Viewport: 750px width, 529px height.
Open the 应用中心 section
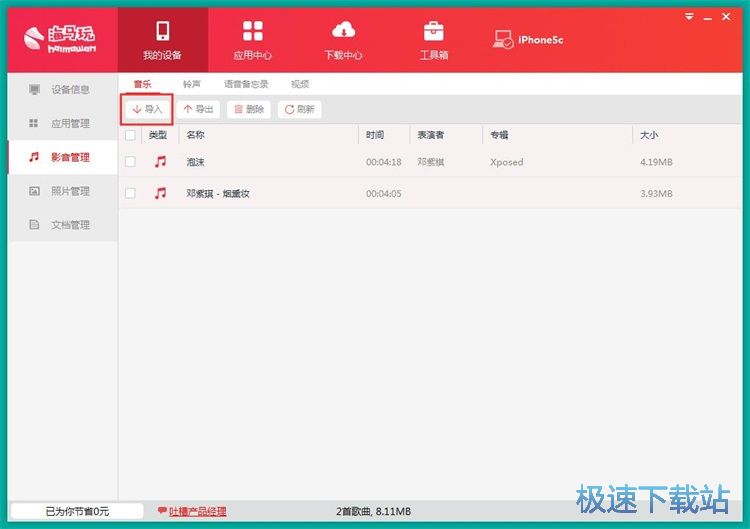click(253, 40)
